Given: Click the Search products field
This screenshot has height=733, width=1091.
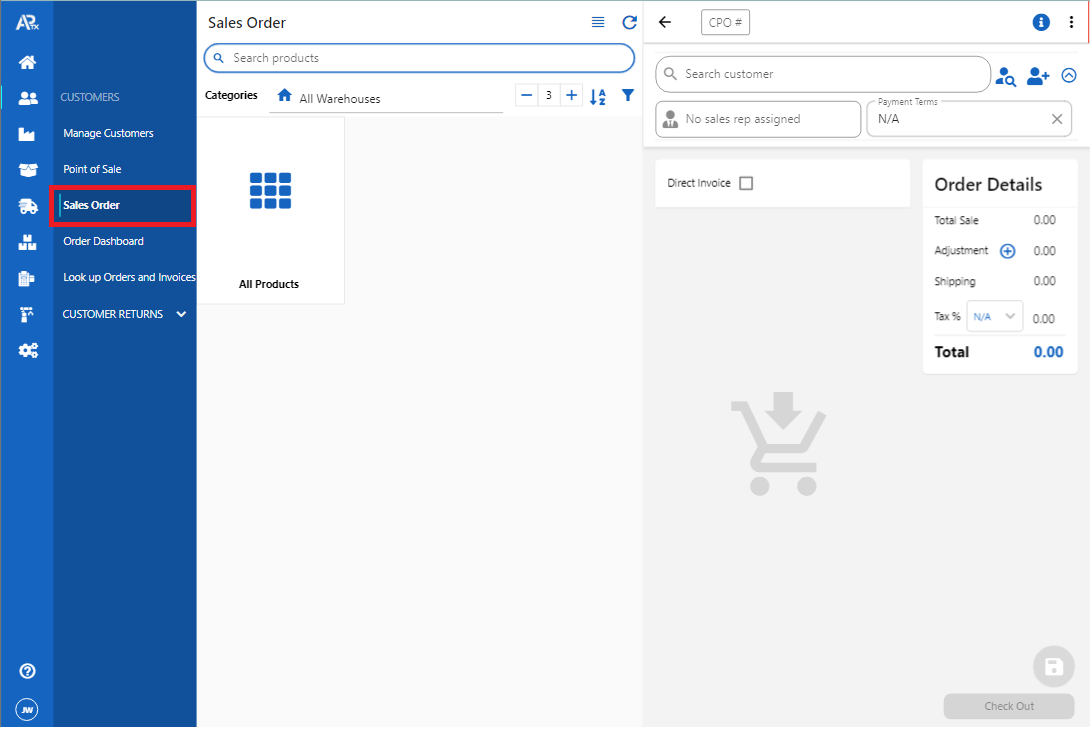Looking at the screenshot, I should tap(420, 58).
